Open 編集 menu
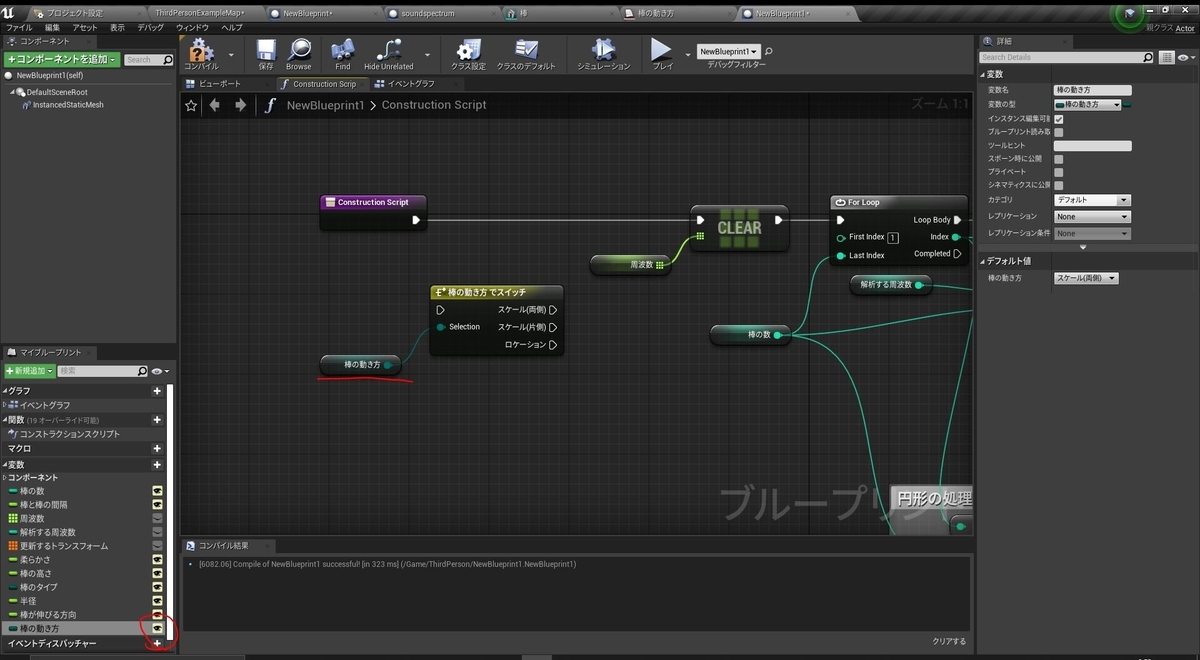Image resolution: width=1200 pixels, height=660 pixels. (x=52, y=28)
